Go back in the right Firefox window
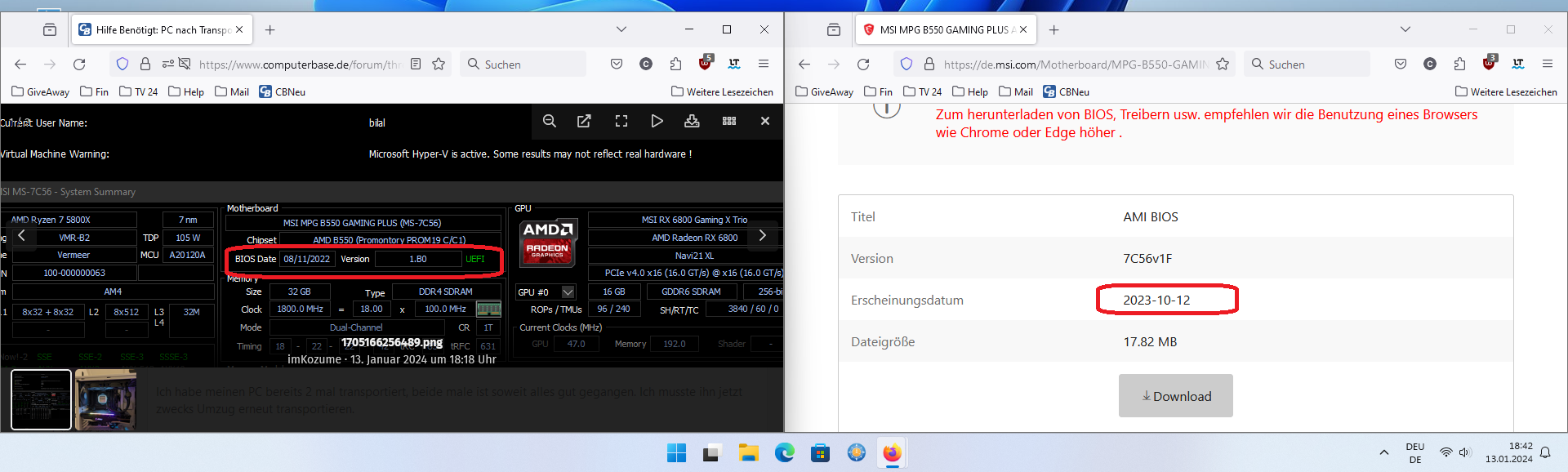Screen dimensions: 1568x472 tap(804, 65)
